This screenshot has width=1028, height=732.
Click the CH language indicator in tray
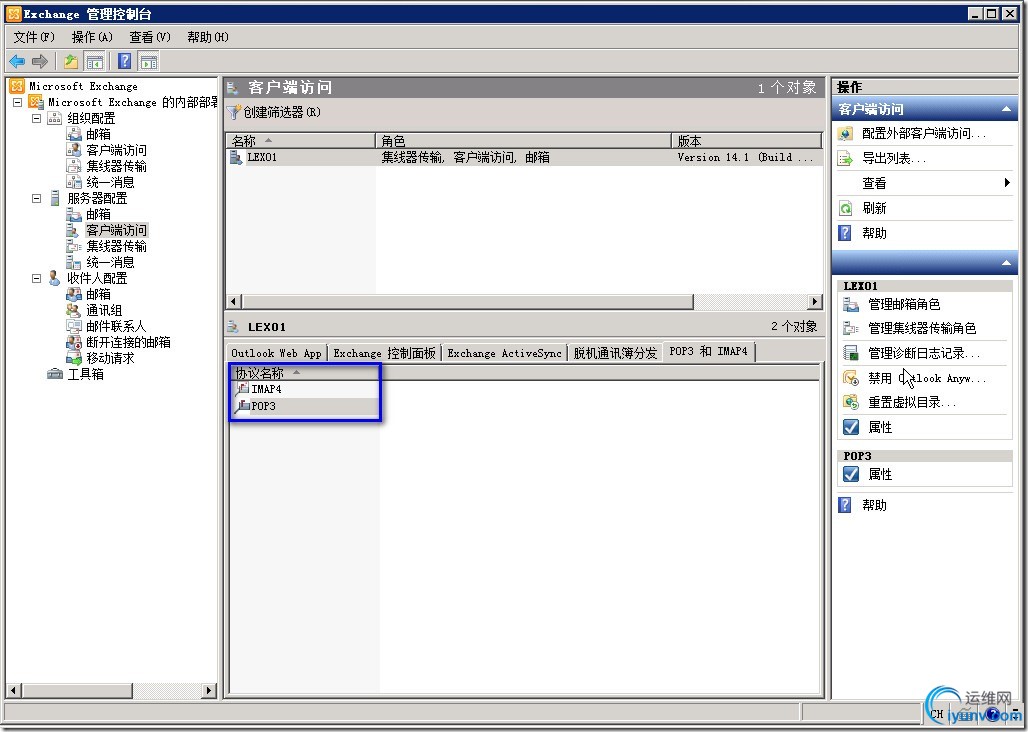937,714
